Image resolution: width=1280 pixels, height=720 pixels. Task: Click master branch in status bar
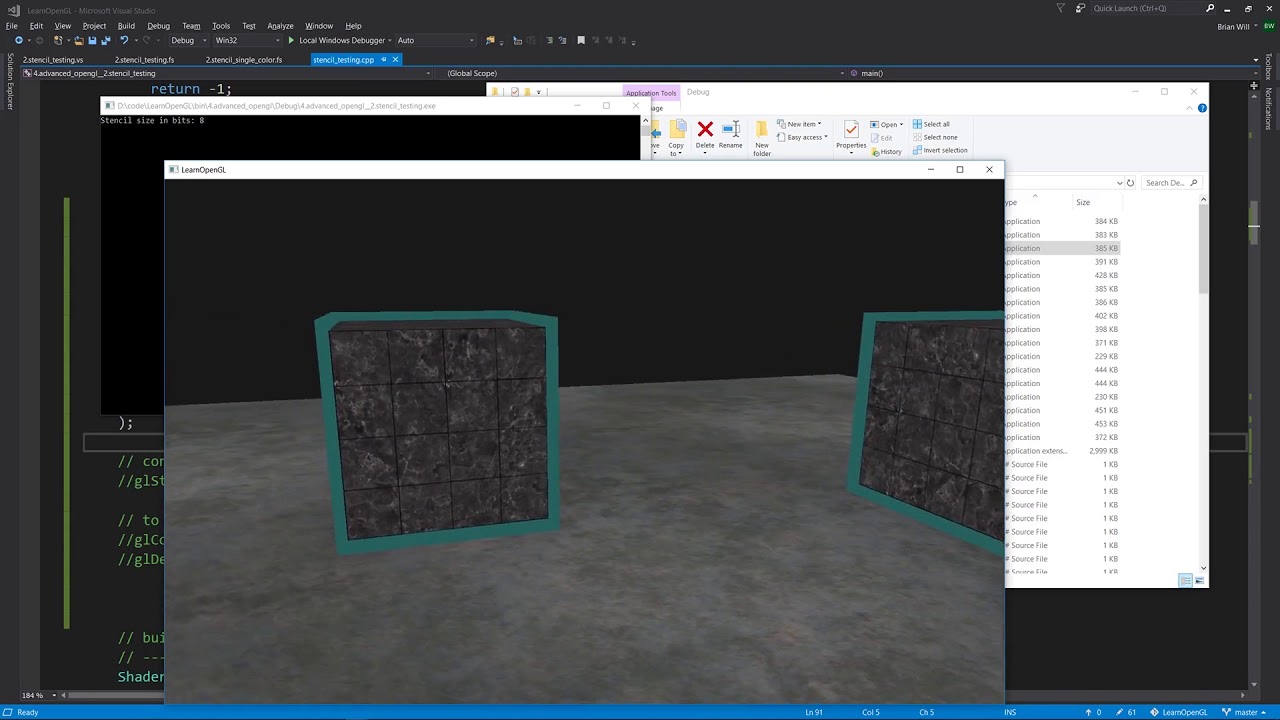[x=1245, y=712]
